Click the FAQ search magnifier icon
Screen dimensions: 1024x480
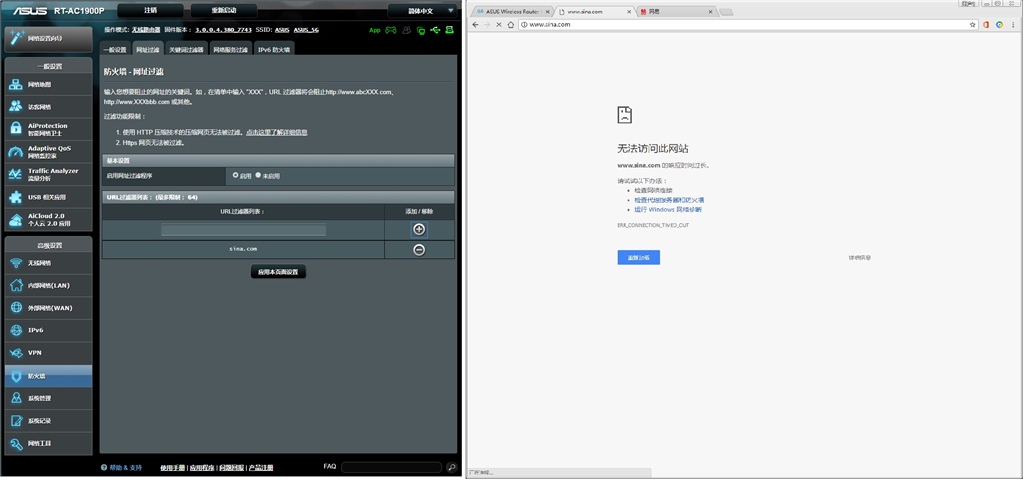coord(451,467)
